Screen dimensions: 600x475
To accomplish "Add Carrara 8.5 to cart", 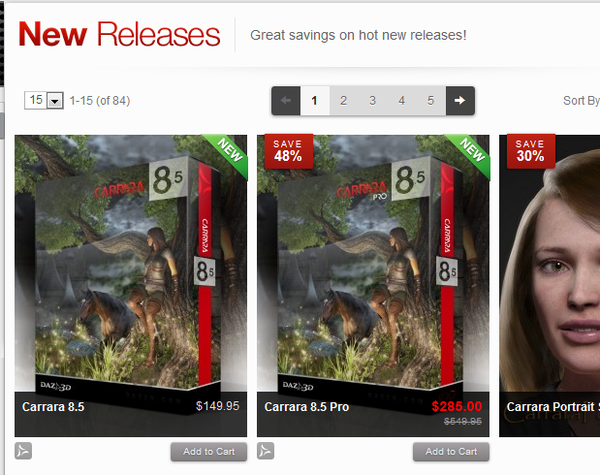I will click(209, 452).
